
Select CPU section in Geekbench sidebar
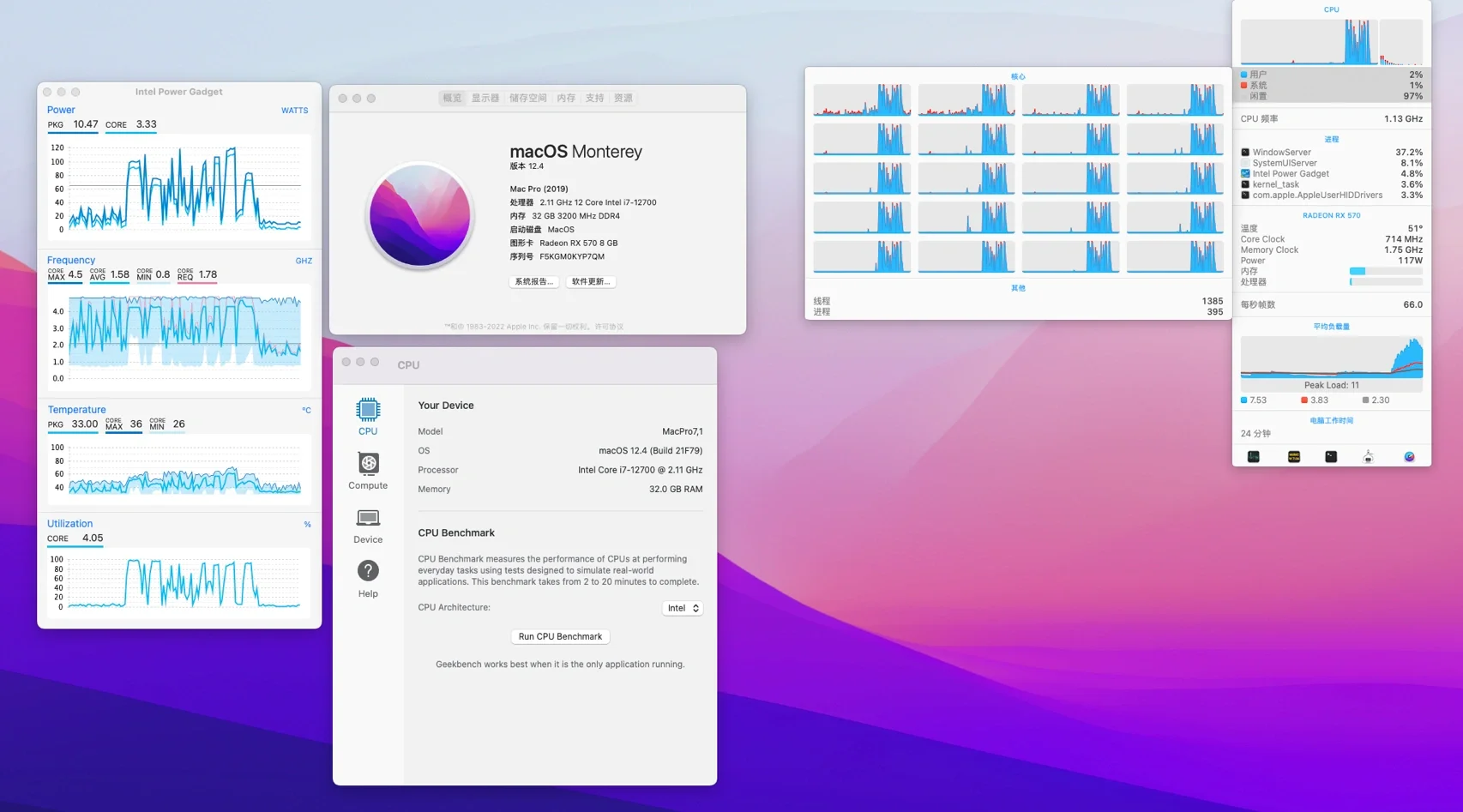point(368,417)
